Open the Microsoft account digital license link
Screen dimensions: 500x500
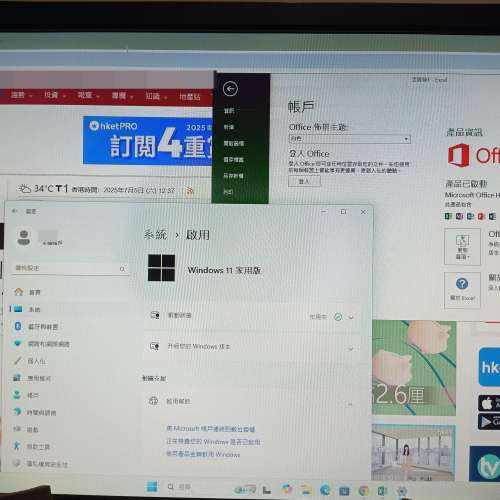click(211, 429)
